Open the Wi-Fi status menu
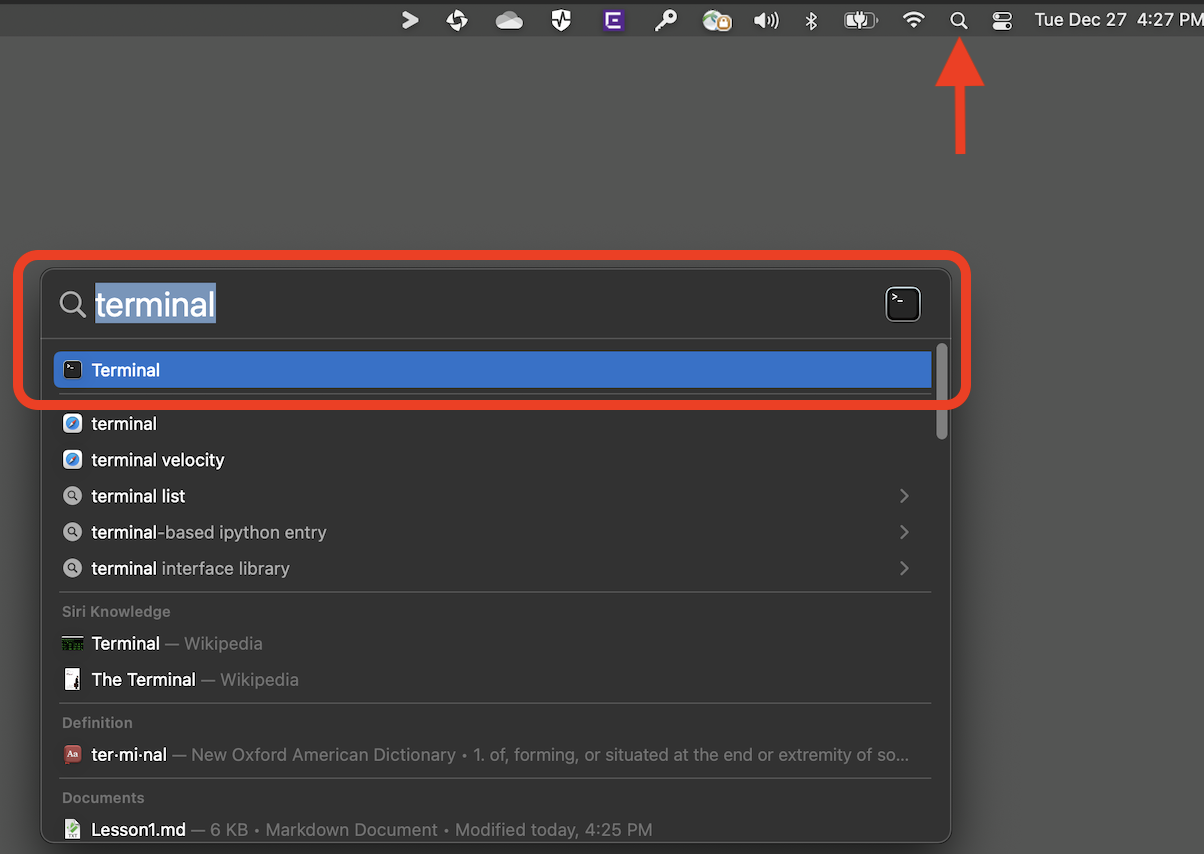Image resolution: width=1204 pixels, height=854 pixels. click(x=913, y=20)
